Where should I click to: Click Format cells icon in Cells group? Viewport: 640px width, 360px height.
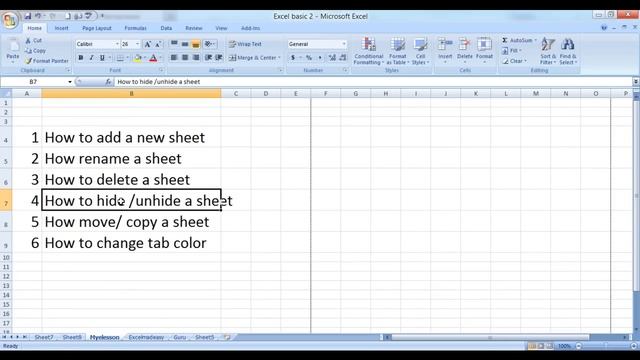point(484,44)
